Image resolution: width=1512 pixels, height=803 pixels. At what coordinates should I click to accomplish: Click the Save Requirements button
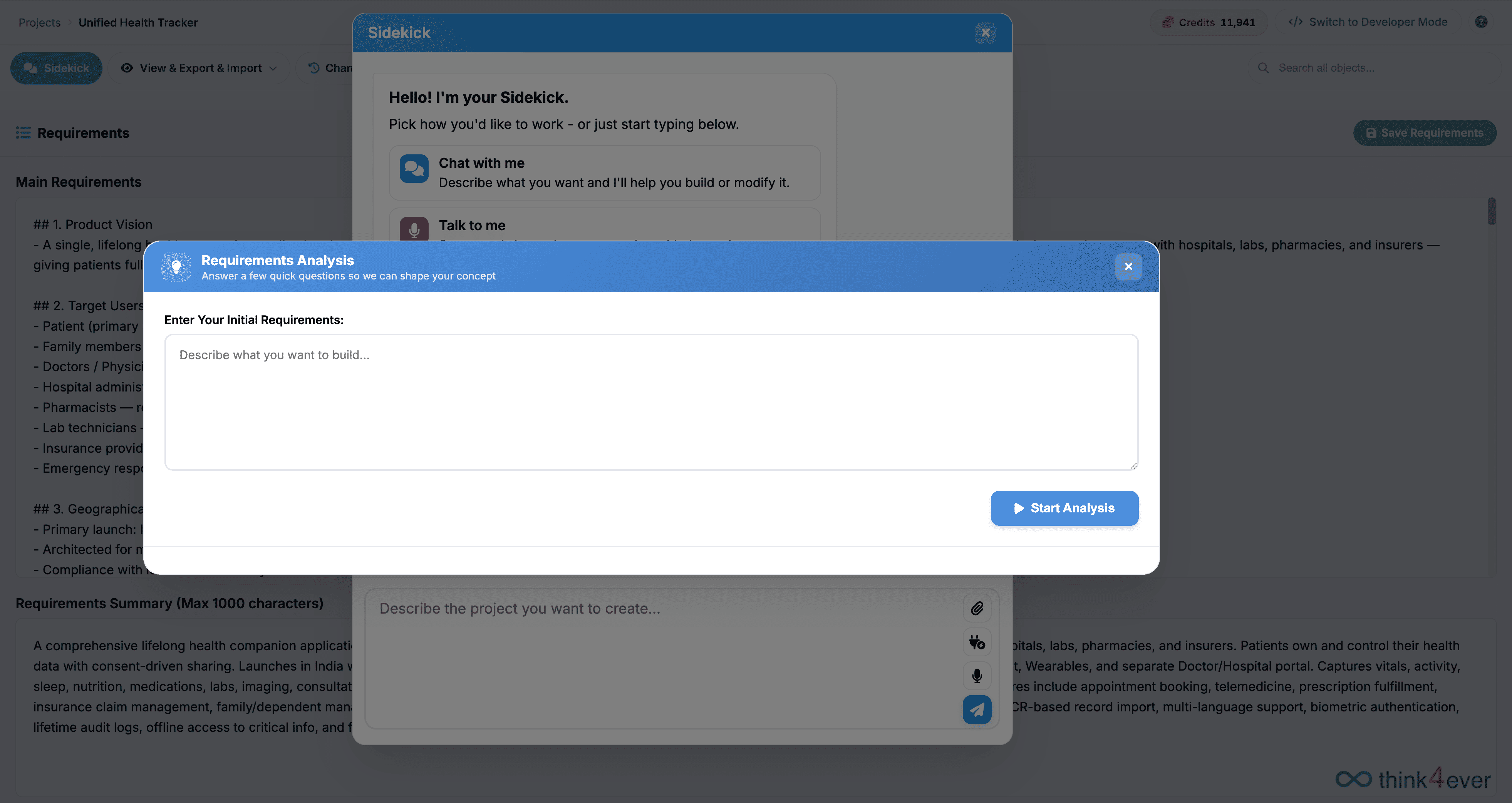click(x=1425, y=132)
